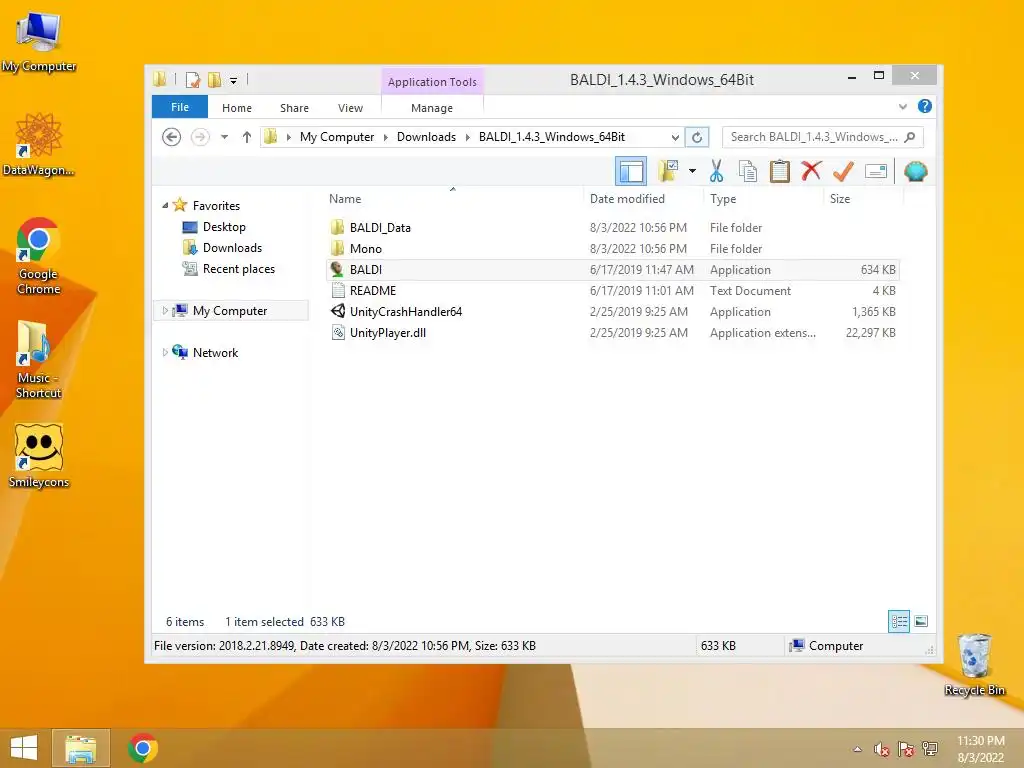Open the recent locations dropdown
The image size is (1024, 768).
coord(224,137)
